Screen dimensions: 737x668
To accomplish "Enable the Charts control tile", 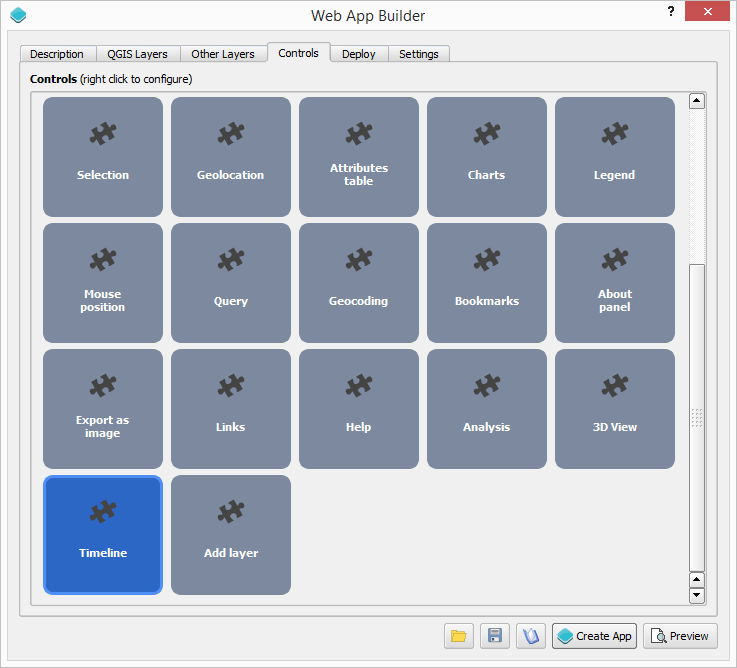I will [487, 157].
